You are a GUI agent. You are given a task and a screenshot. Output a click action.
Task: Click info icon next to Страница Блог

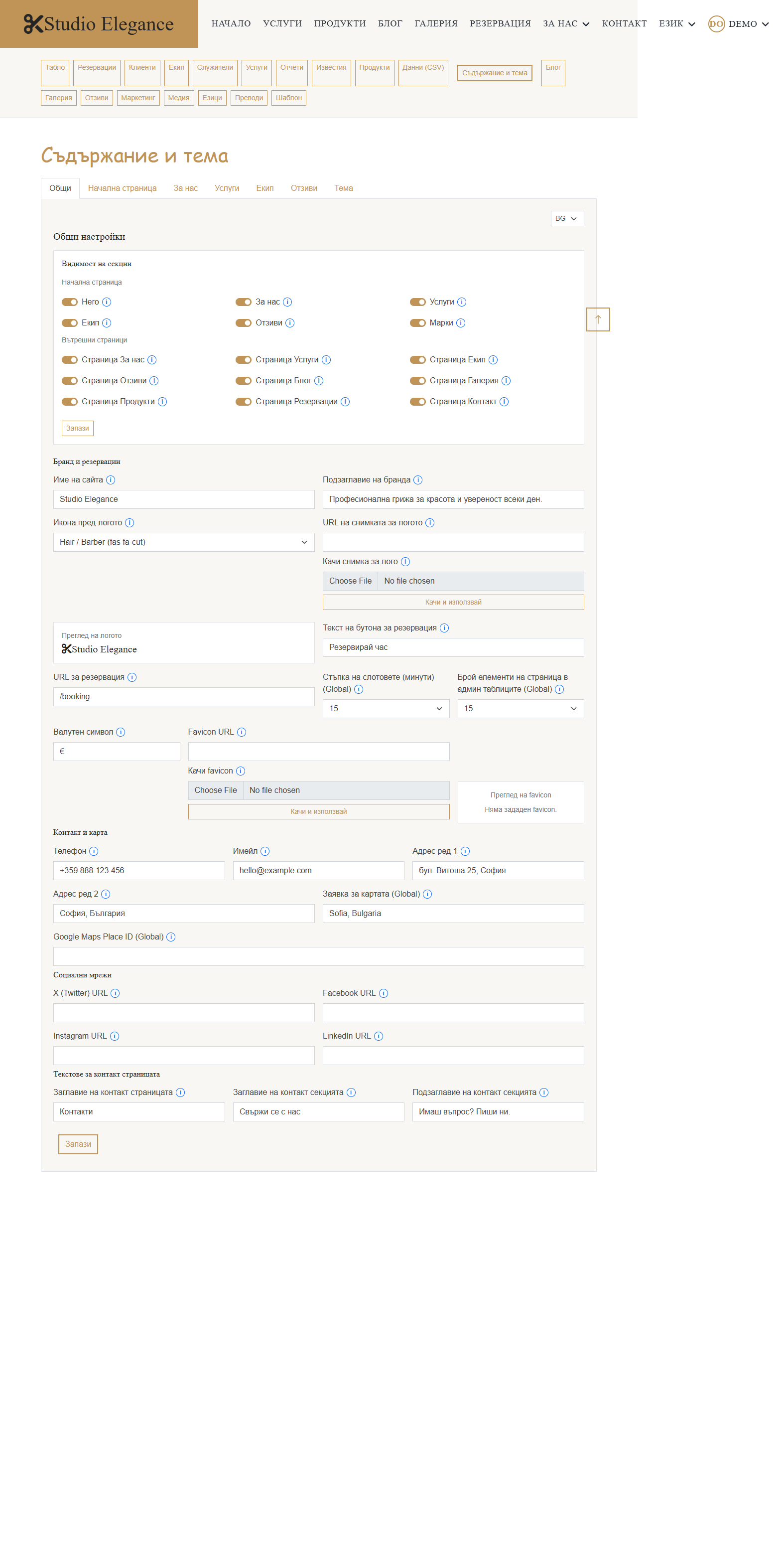[x=318, y=381]
